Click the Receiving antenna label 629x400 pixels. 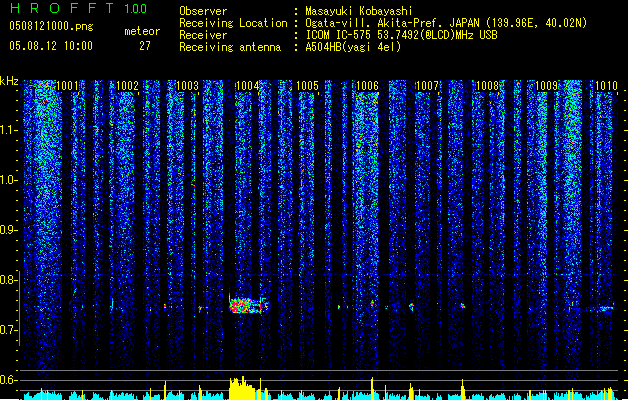230,47
